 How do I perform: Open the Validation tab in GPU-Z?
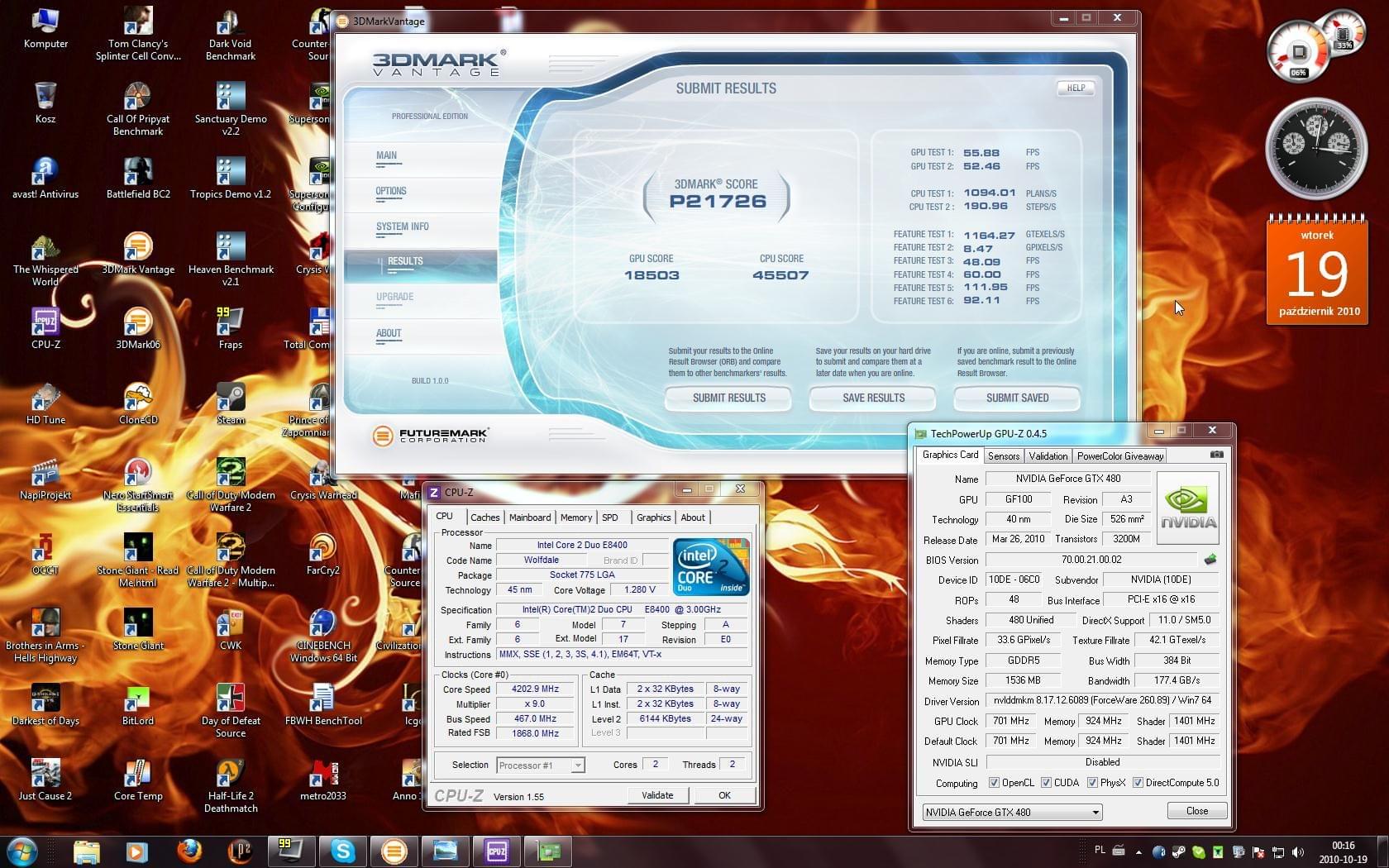point(1048,455)
